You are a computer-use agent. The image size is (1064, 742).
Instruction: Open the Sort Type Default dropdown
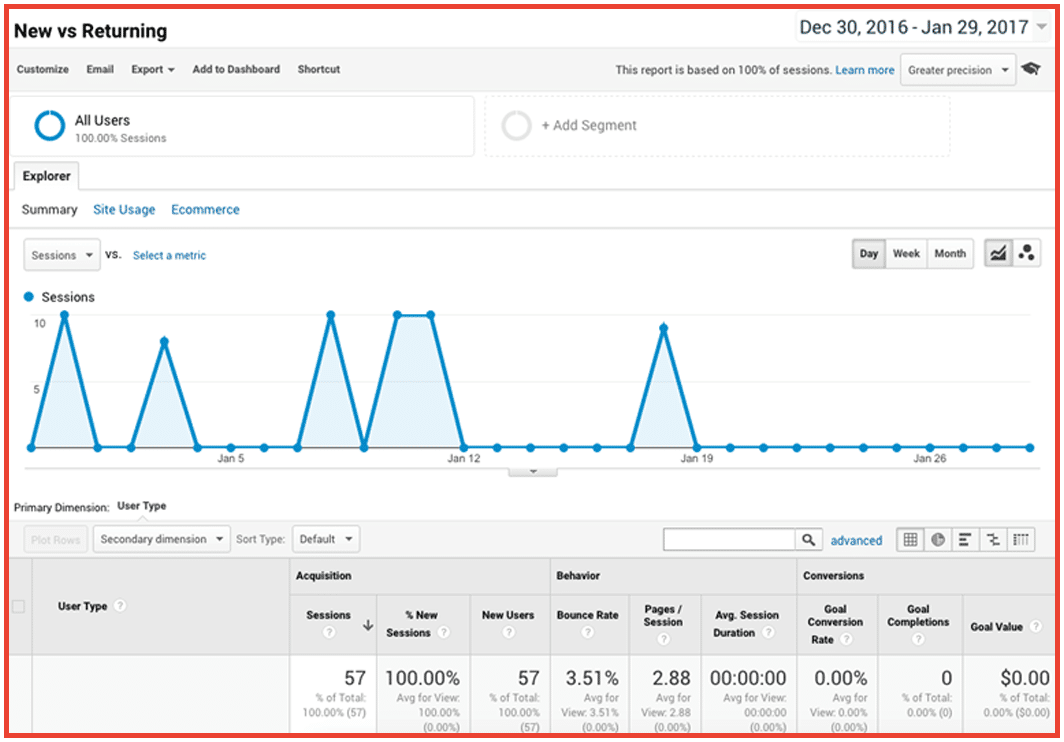click(326, 539)
